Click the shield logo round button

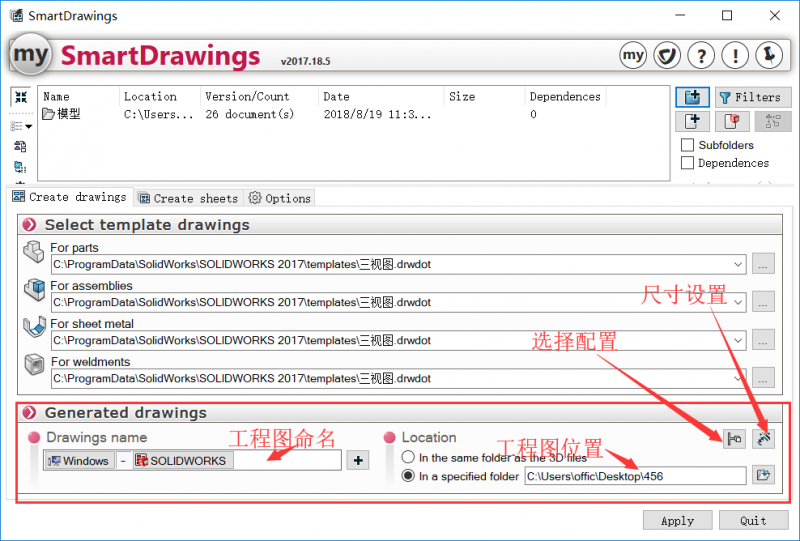667,55
